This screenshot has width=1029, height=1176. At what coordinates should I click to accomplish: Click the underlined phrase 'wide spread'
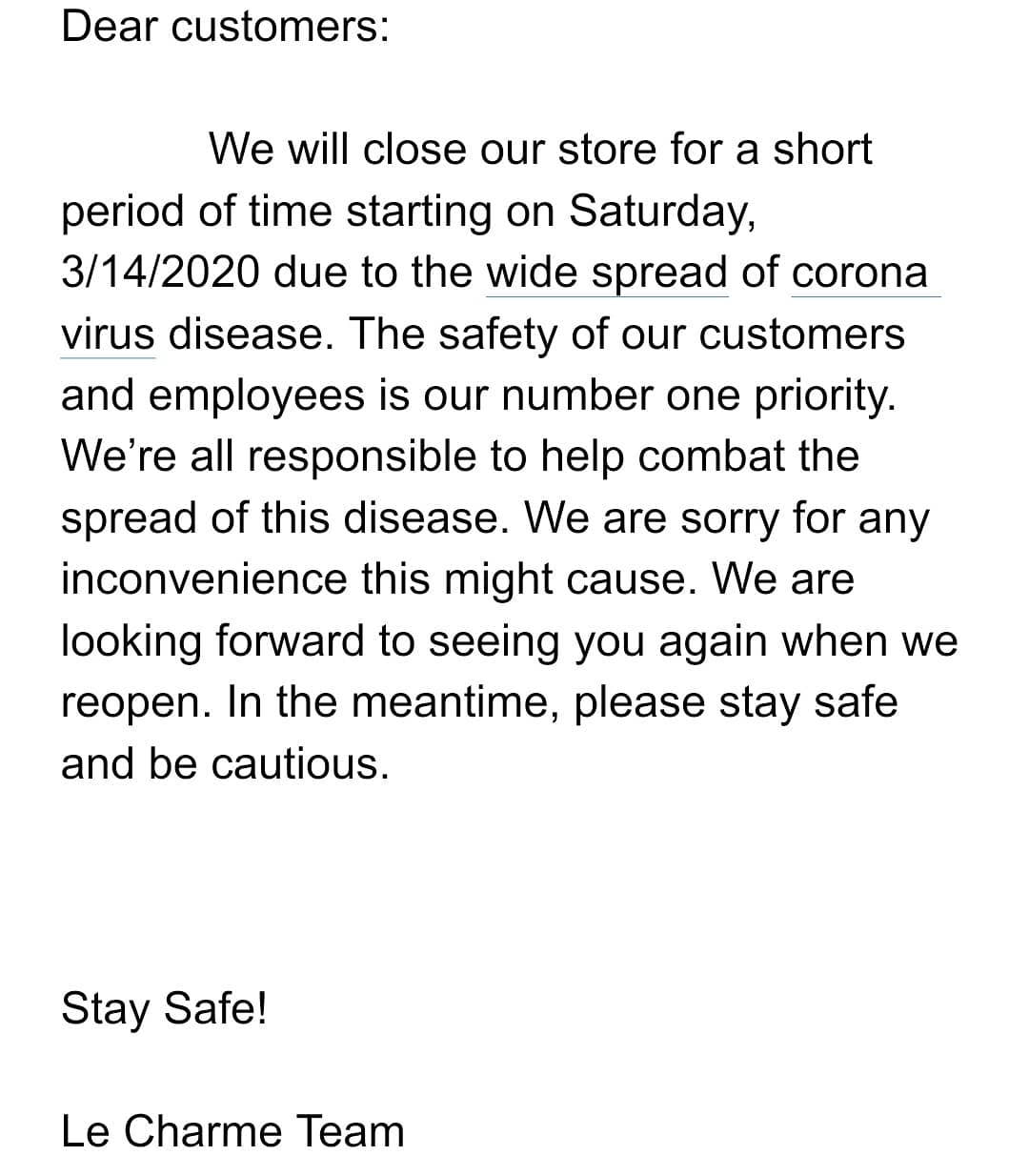coord(607,275)
